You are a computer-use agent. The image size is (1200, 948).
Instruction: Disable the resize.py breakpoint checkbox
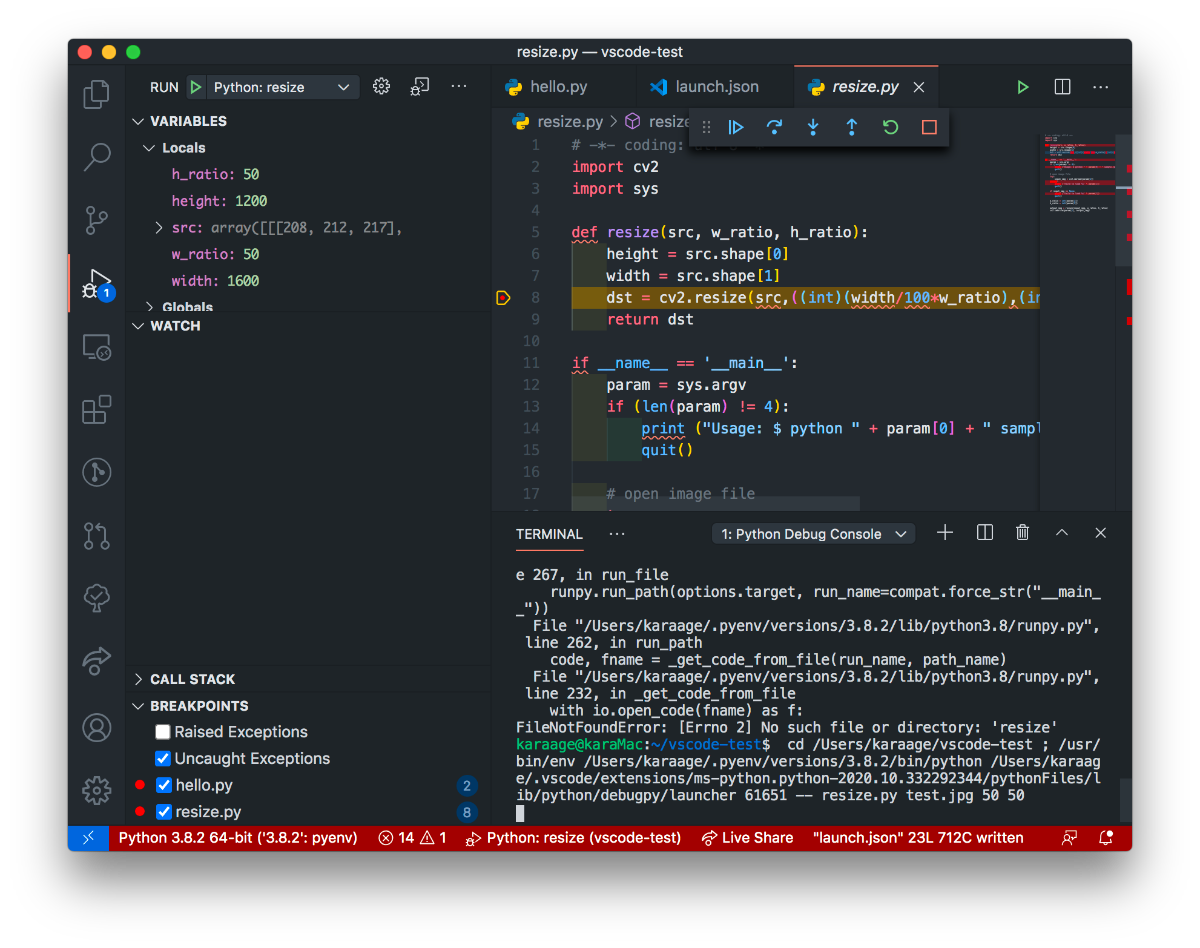click(x=165, y=812)
